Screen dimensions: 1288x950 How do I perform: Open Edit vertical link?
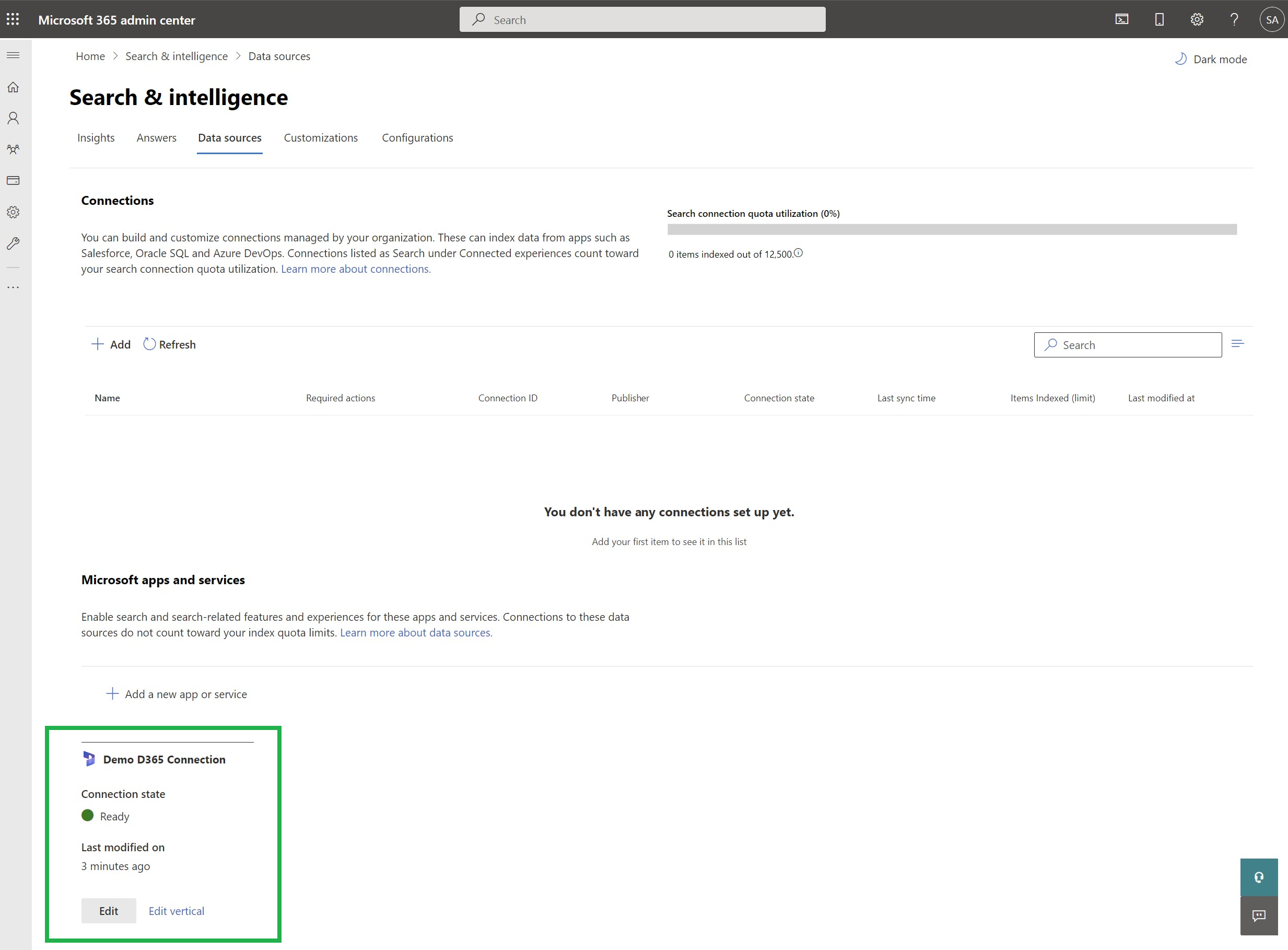pos(177,911)
